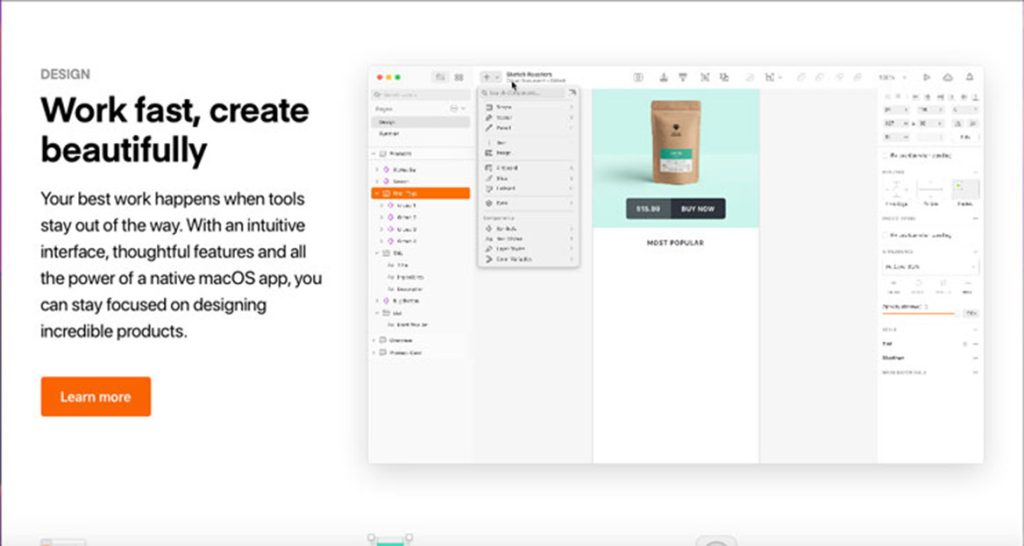Click the Insert plus button
Screen dimensions: 1024x546
[487, 77]
